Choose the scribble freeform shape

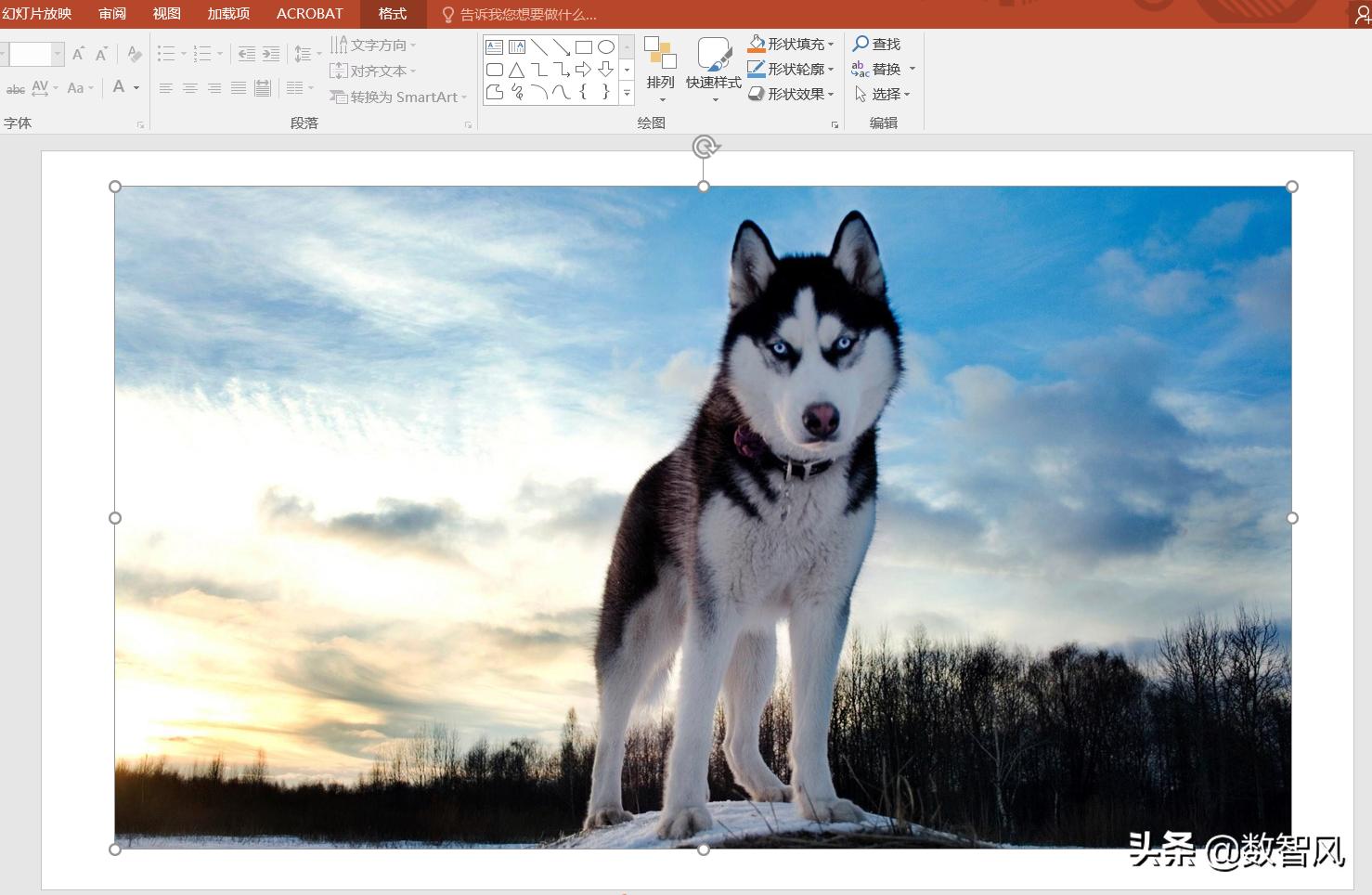point(517,92)
